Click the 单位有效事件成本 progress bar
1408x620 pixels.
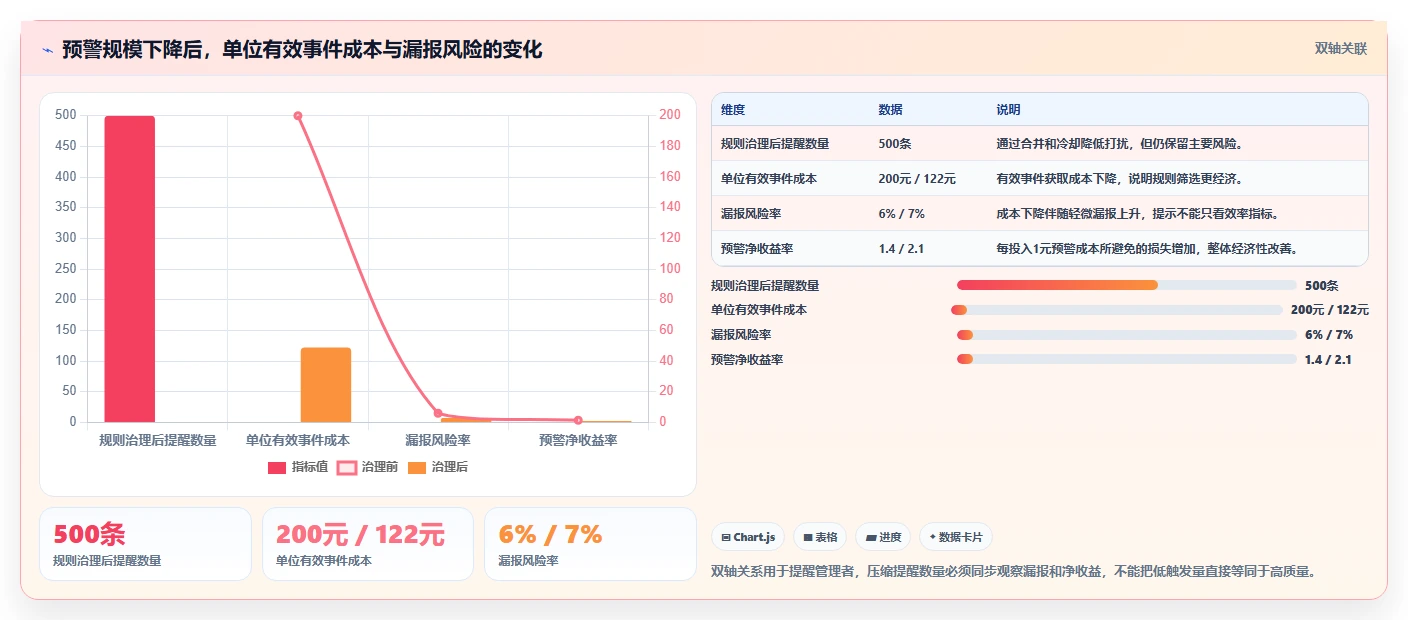pos(1117,310)
